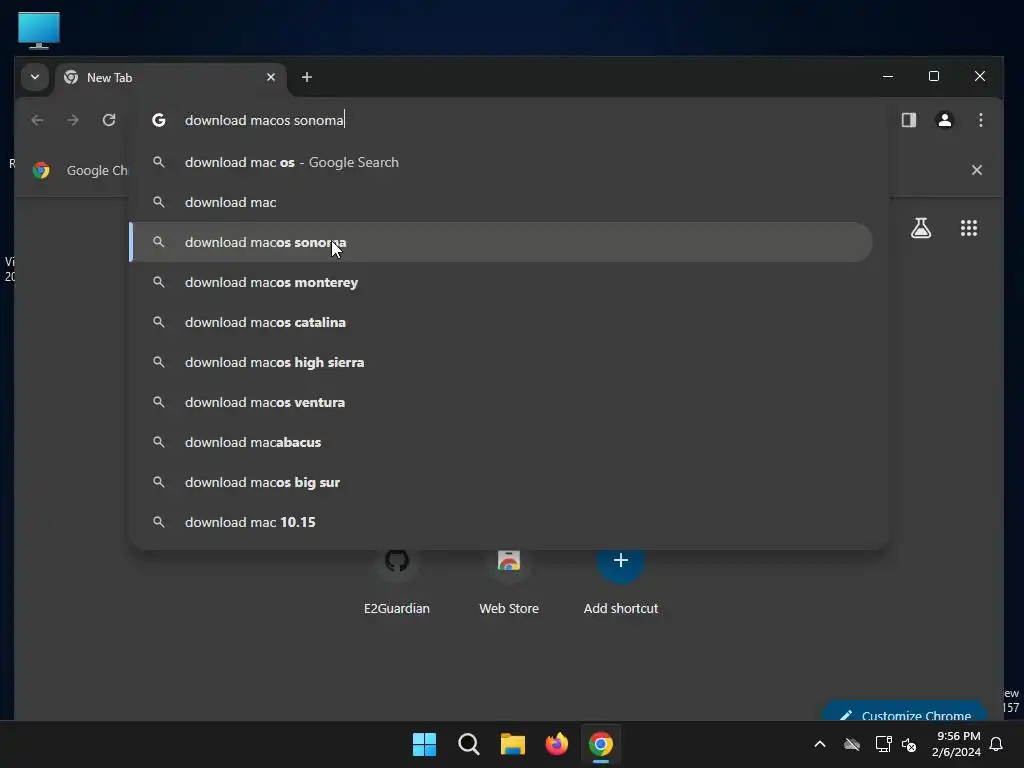1024x768 pixels.
Task: Open a new tab with plus button
Action: coord(306,77)
